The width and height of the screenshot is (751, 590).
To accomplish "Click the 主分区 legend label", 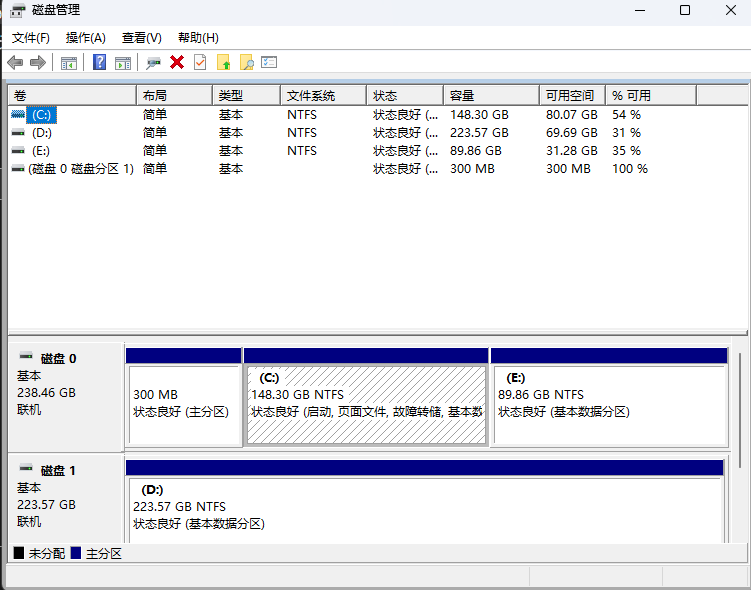I will click(x=103, y=554).
